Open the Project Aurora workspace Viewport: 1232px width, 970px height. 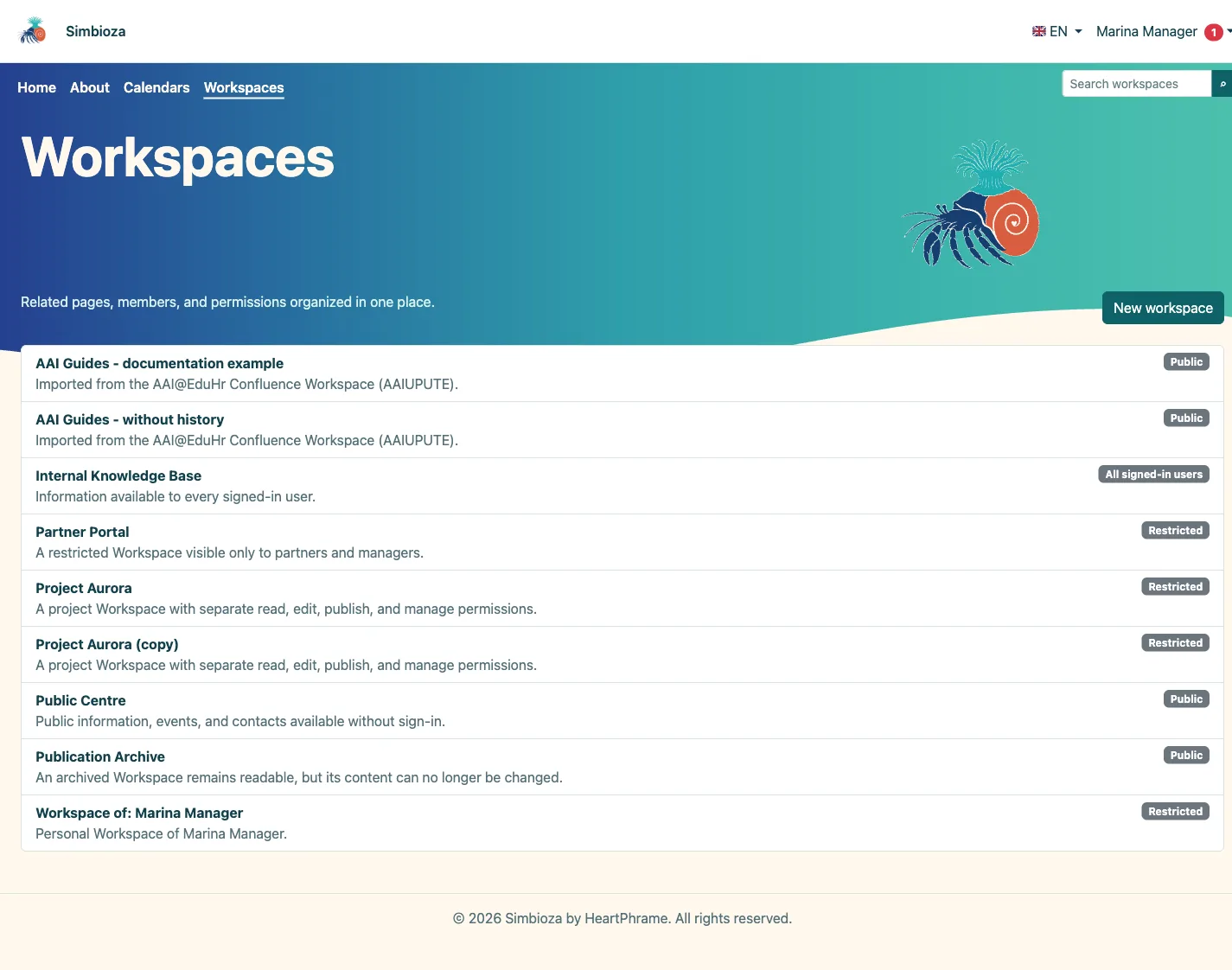(x=84, y=588)
